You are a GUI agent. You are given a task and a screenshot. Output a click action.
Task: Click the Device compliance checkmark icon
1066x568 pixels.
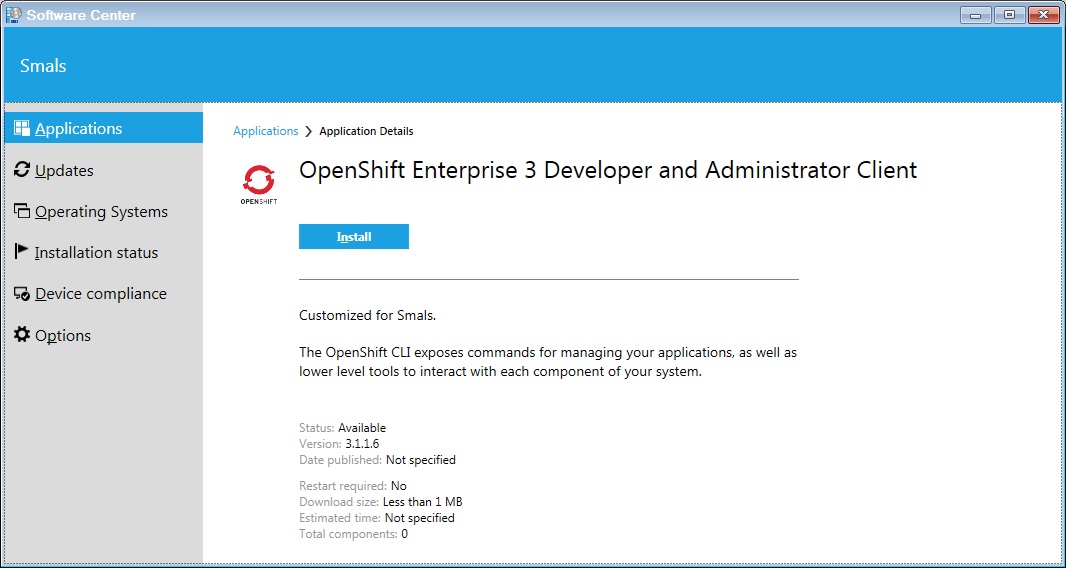click(22, 294)
